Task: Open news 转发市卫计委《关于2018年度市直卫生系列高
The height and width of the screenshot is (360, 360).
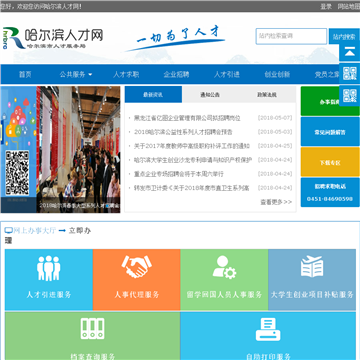Action: 192,188
